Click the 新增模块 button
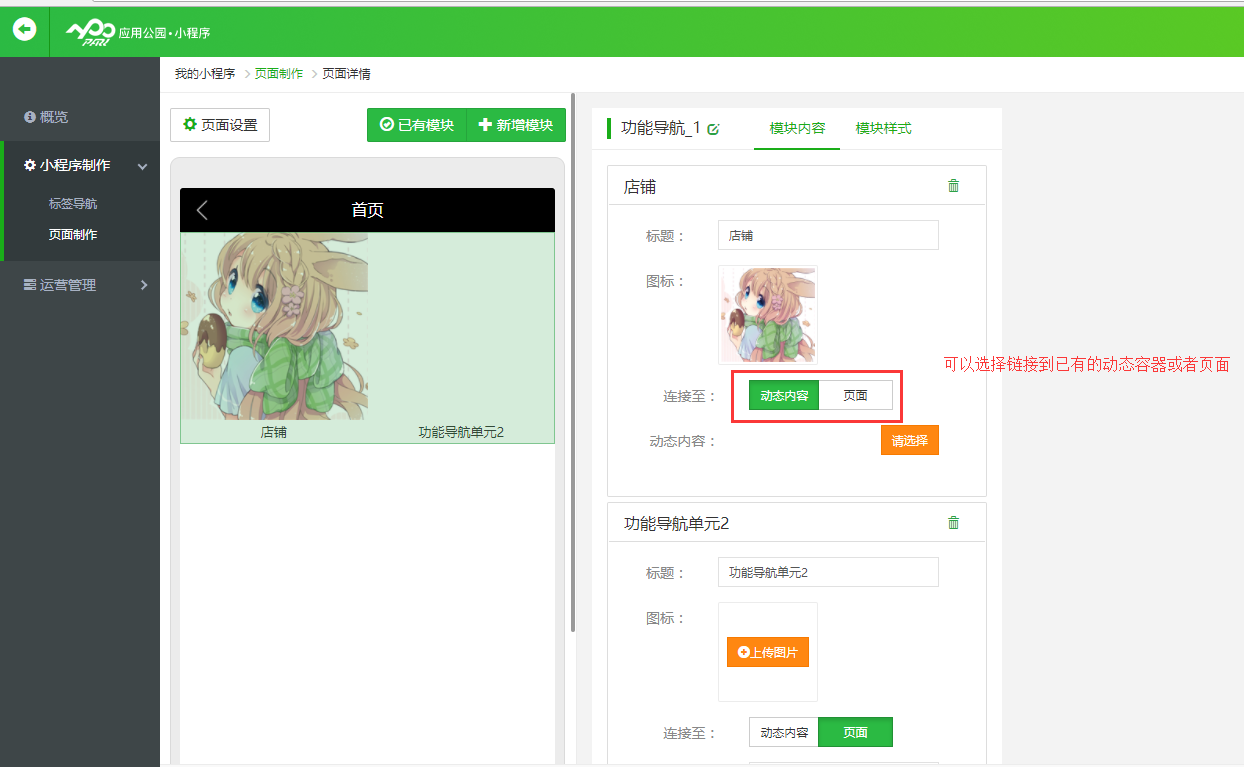Screen dimensions: 1244x767 tap(516, 125)
